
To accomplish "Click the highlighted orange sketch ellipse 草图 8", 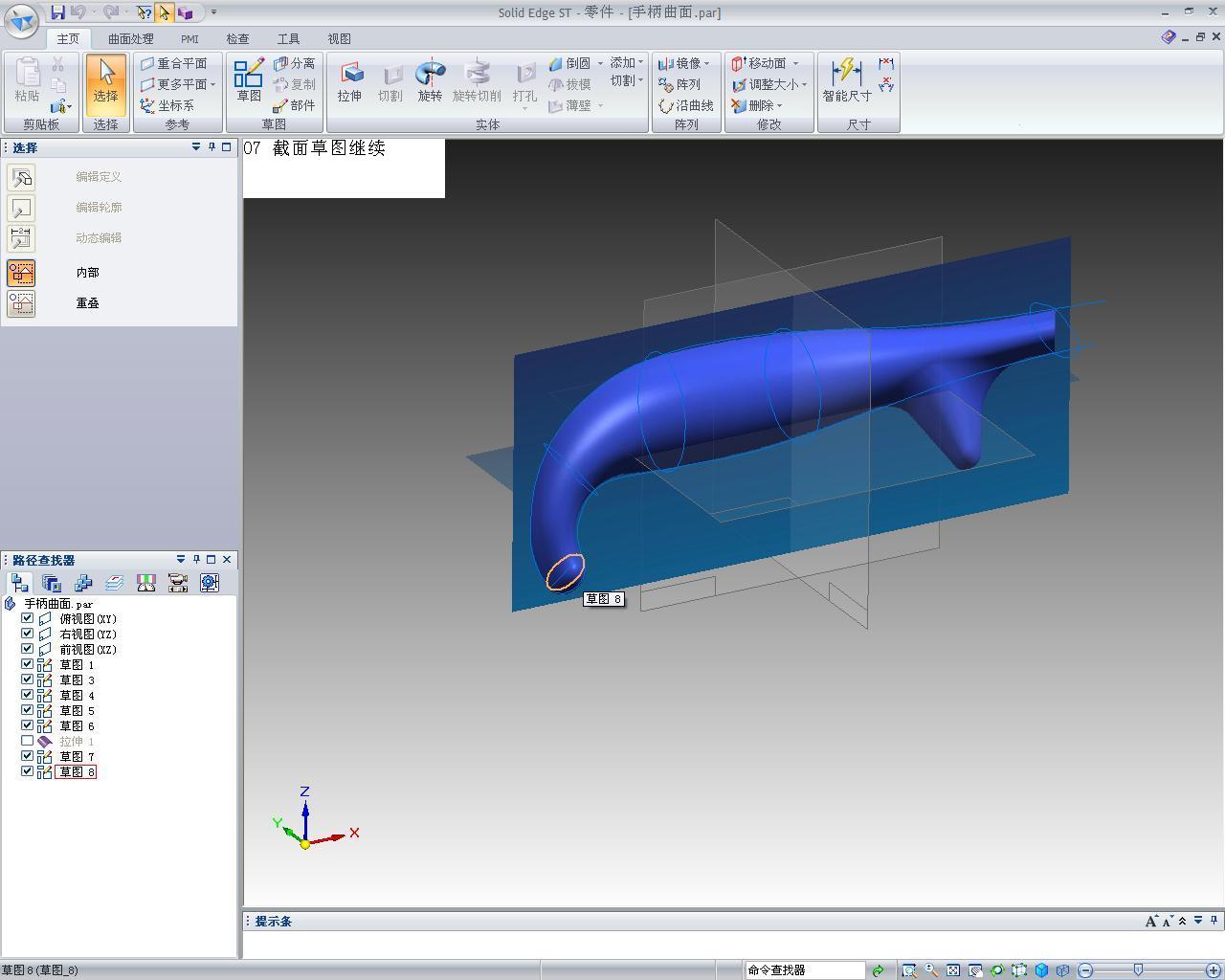I will tap(565, 572).
